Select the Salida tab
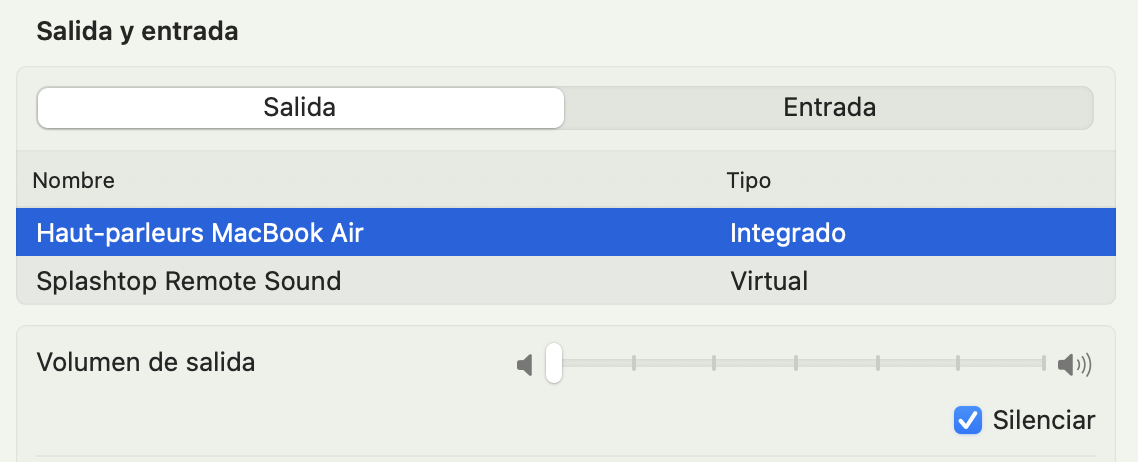 [300, 108]
